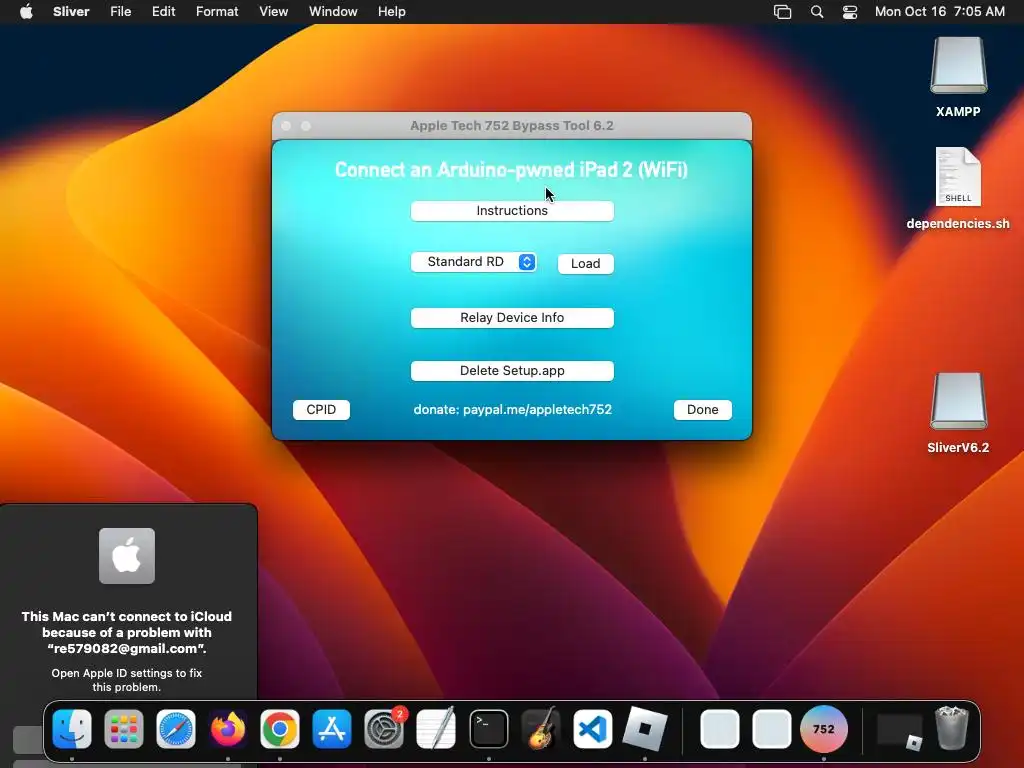The height and width of the screenshot is (768, 1024).
Task: Select the XAMPP drive icon on desktop
Action: [x=959, y=65]
